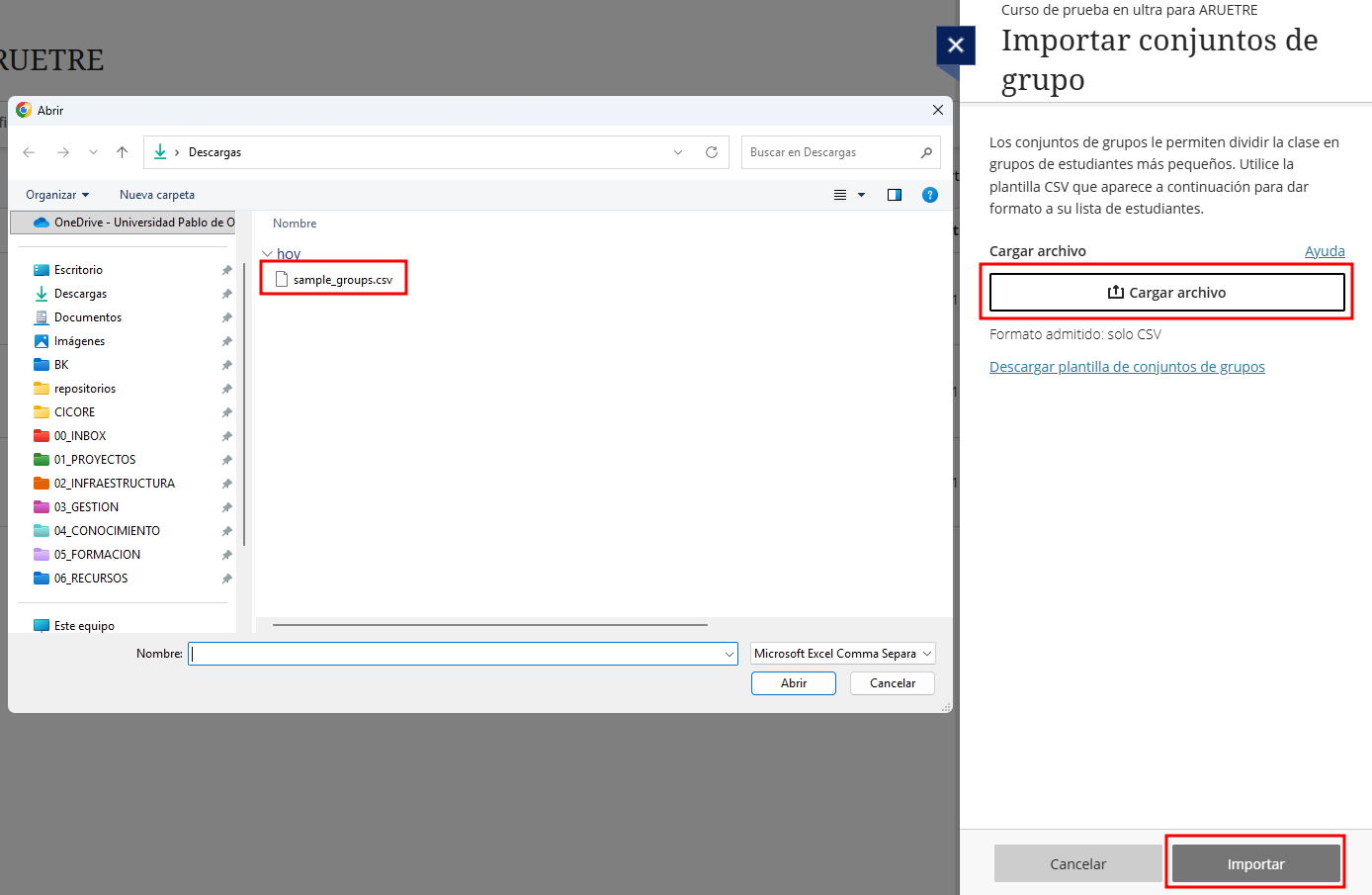
Task: Focus the Nombre filename field
Action: (455, 654)
